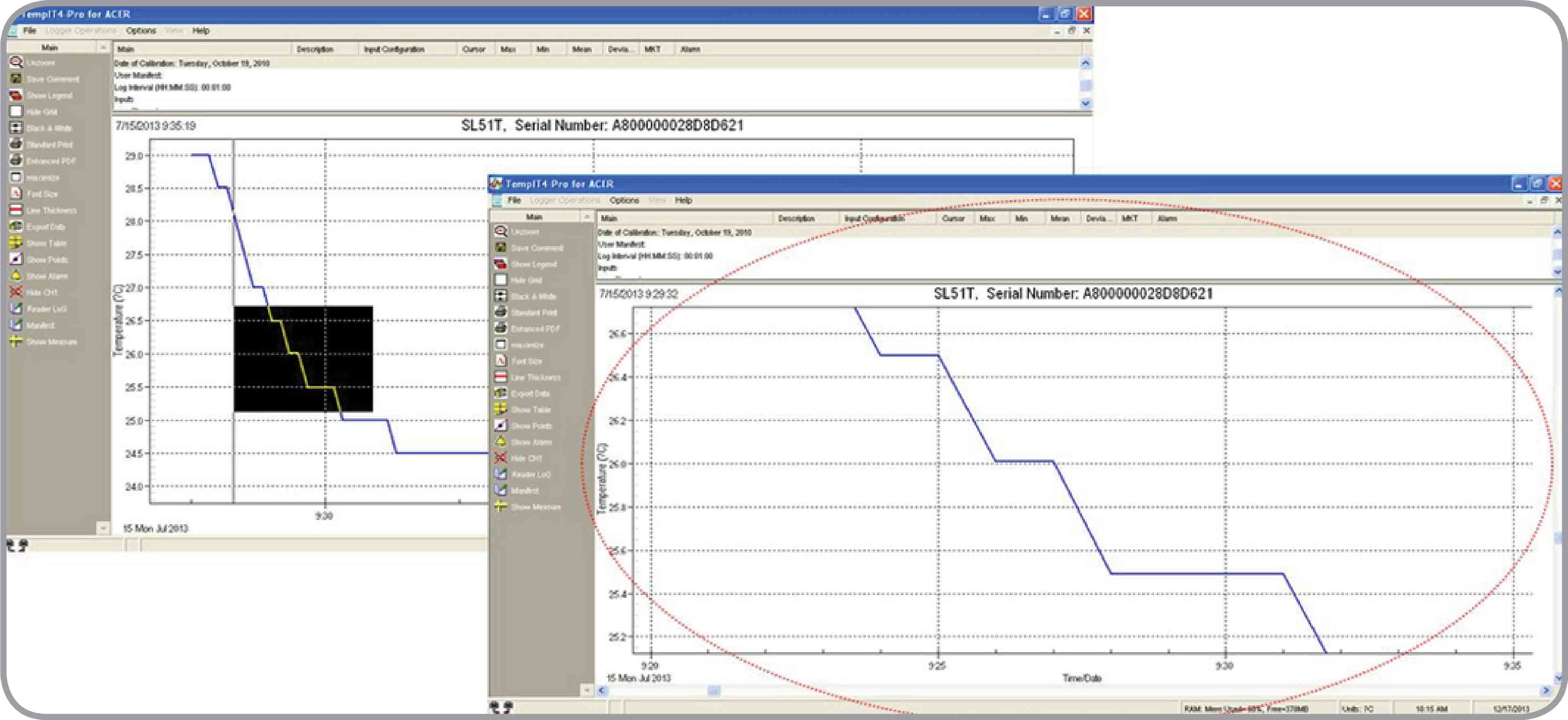Image resolution: width=1568 pixels, height=720 pixels.
Task: Click Unzoom icon in the front window sidebar
Action: 501,231
